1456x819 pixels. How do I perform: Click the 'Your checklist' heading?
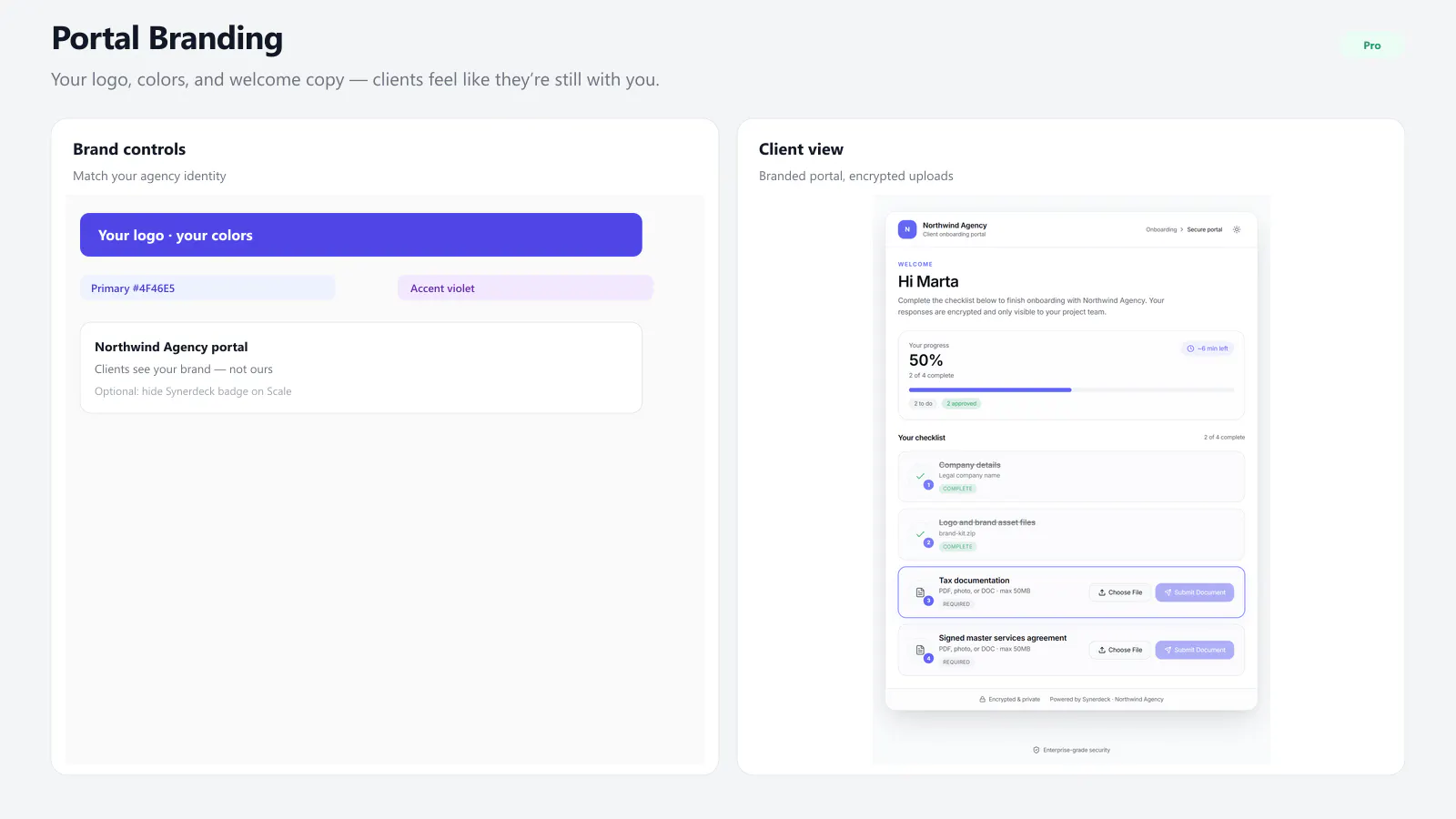pyautogui.click(x=922, y=438)
